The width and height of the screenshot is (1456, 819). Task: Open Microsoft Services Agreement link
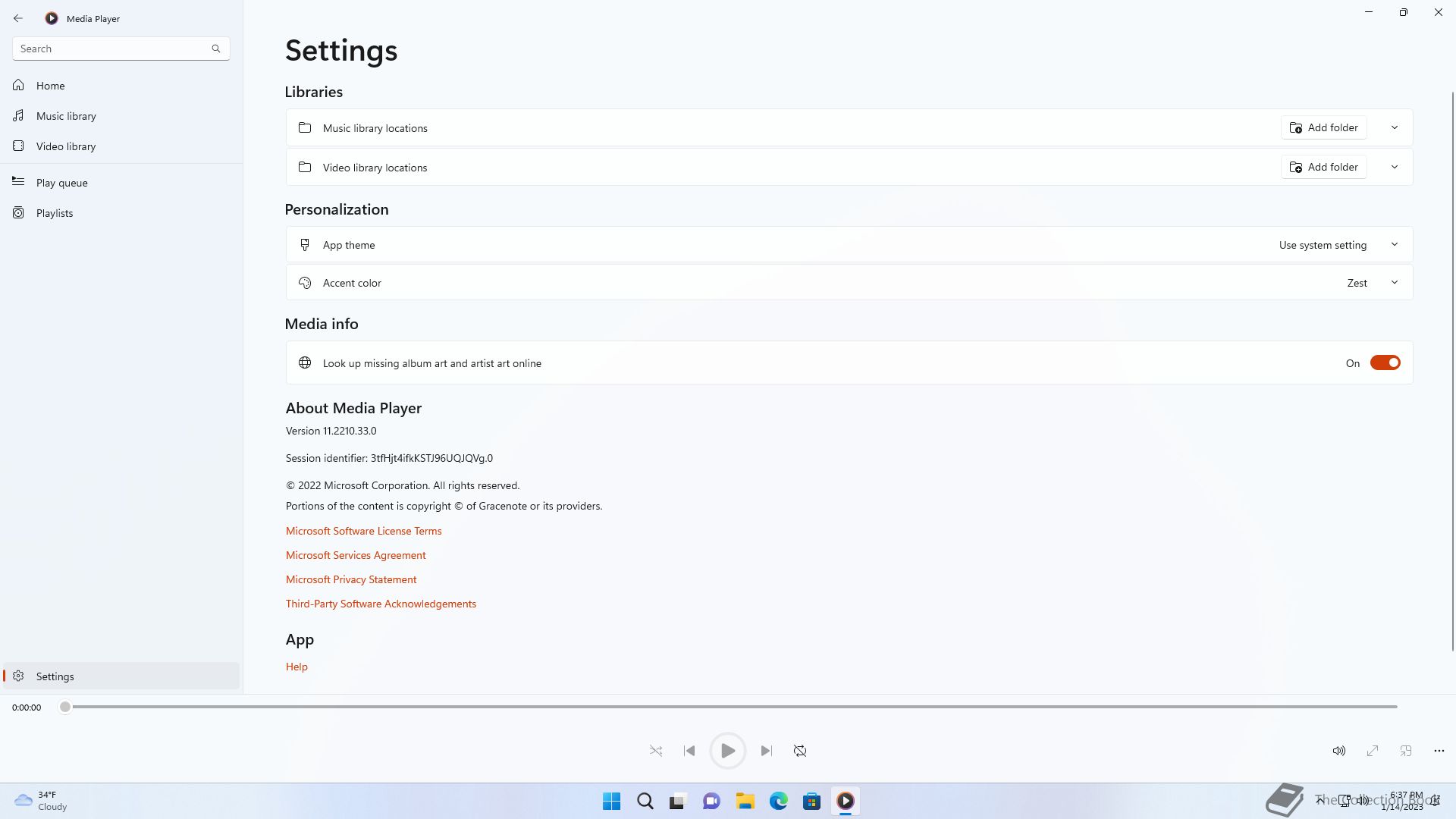356,555
